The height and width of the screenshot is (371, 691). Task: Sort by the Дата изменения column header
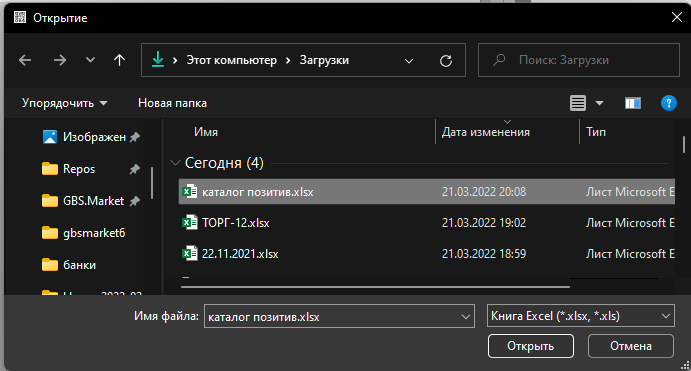[x=486, y=132]
